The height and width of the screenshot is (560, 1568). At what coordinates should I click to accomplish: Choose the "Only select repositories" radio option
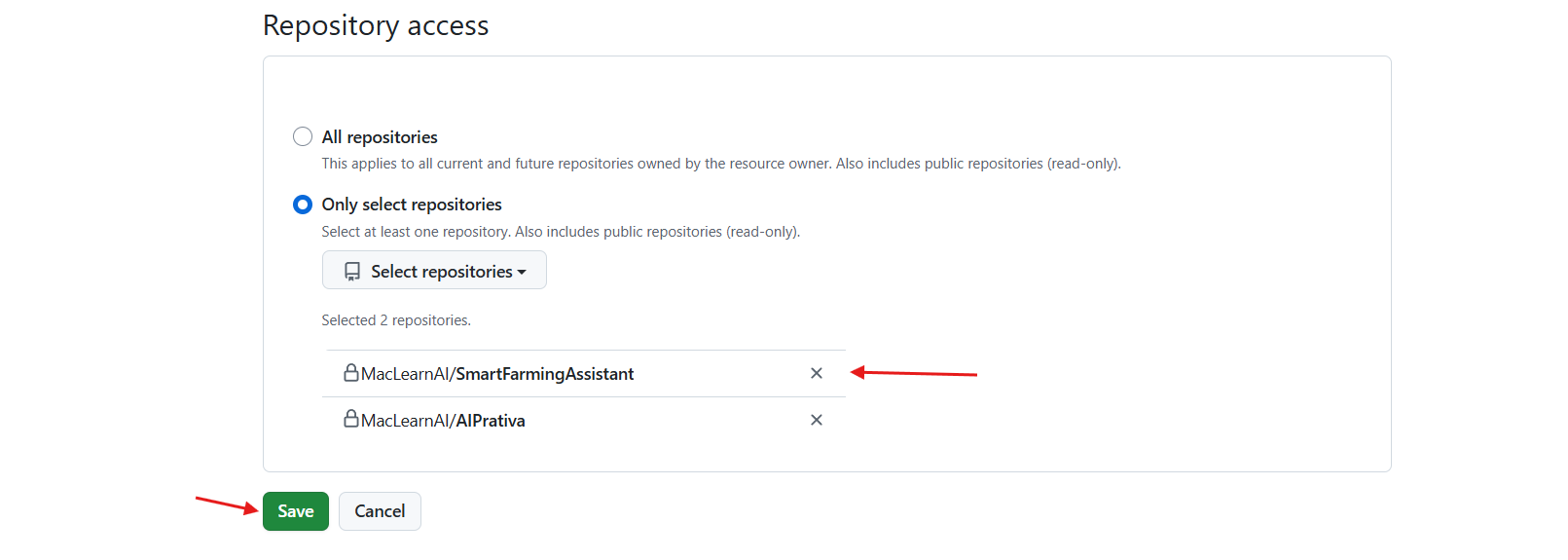pyautogui.click(x=303, y=205)
